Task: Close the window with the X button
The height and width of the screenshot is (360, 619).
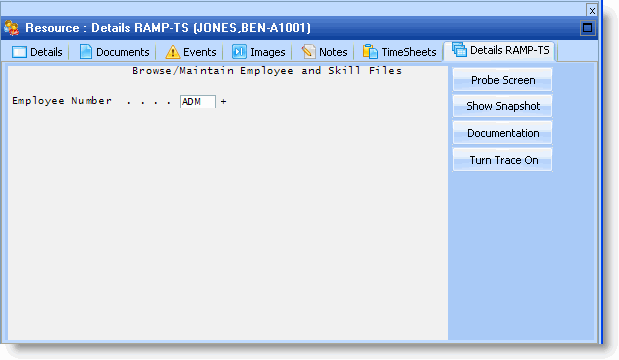Action: (592, 10)
